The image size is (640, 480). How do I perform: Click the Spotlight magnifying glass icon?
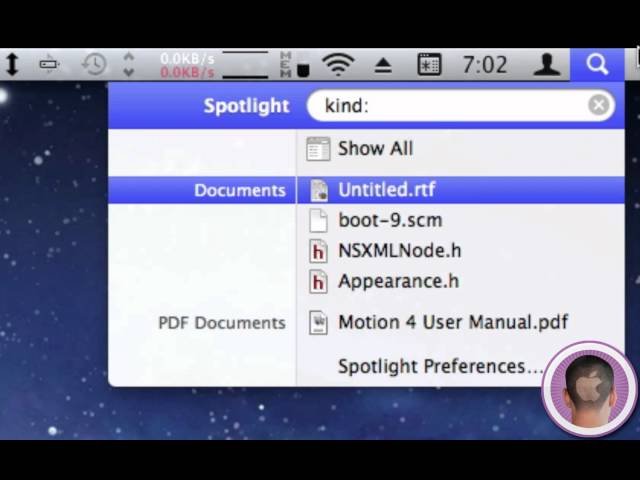point(597,65)
